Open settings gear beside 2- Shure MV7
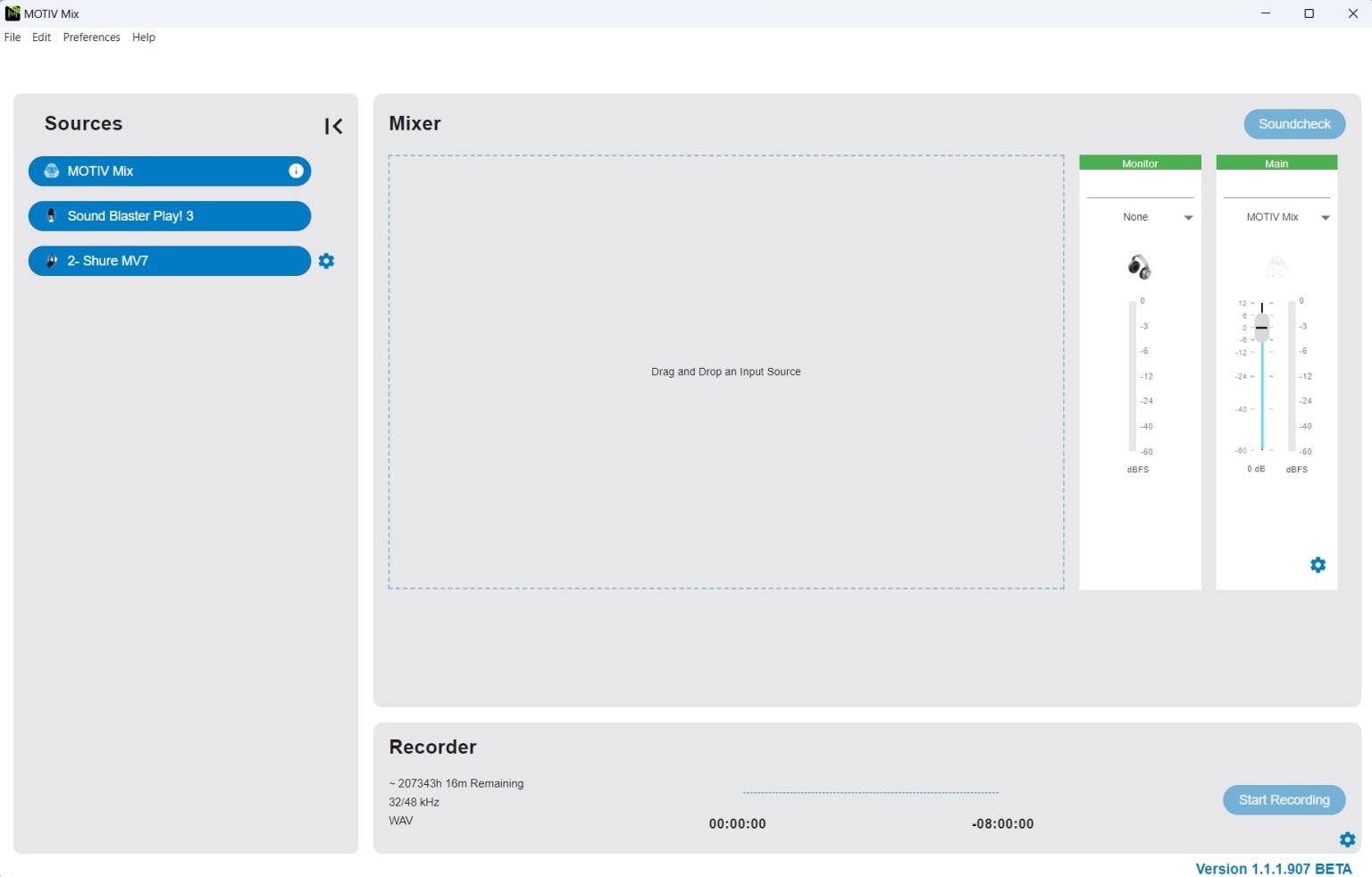The image size is (1372, 877). (326, 261)
